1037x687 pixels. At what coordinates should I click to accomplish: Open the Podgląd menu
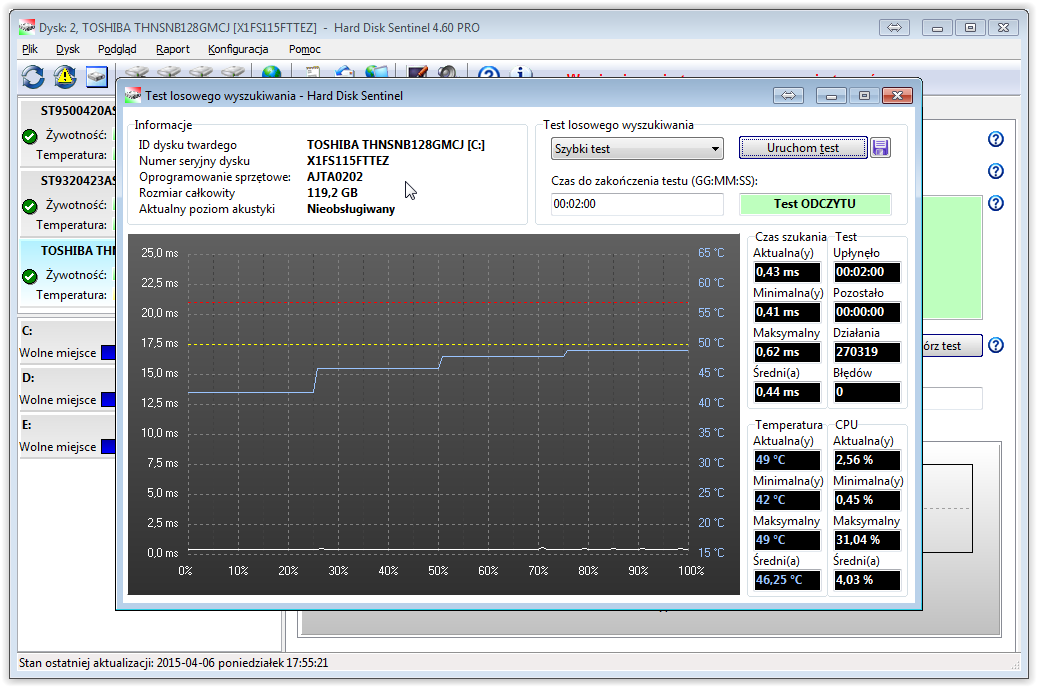117,49
